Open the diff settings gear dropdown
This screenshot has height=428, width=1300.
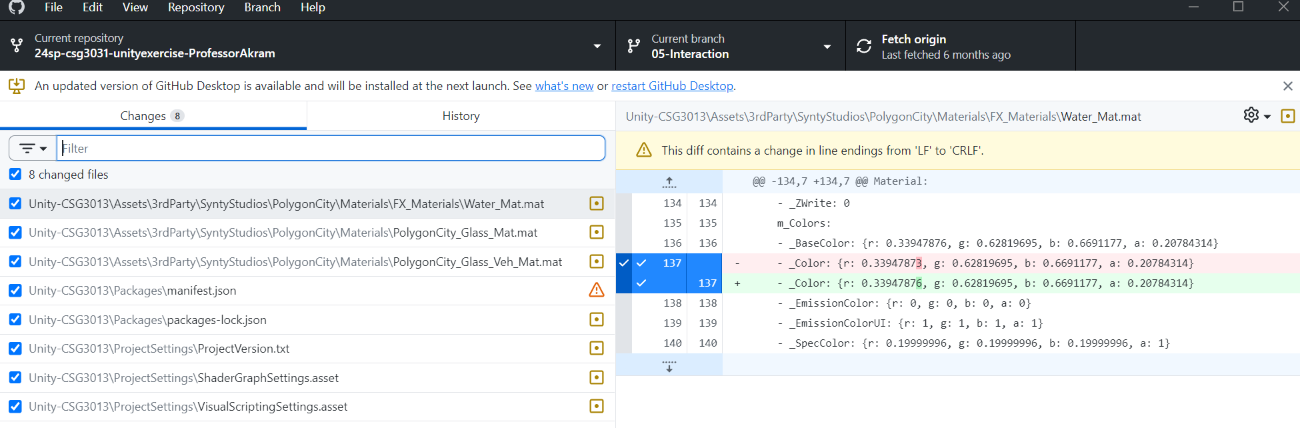coord(1256,116)
